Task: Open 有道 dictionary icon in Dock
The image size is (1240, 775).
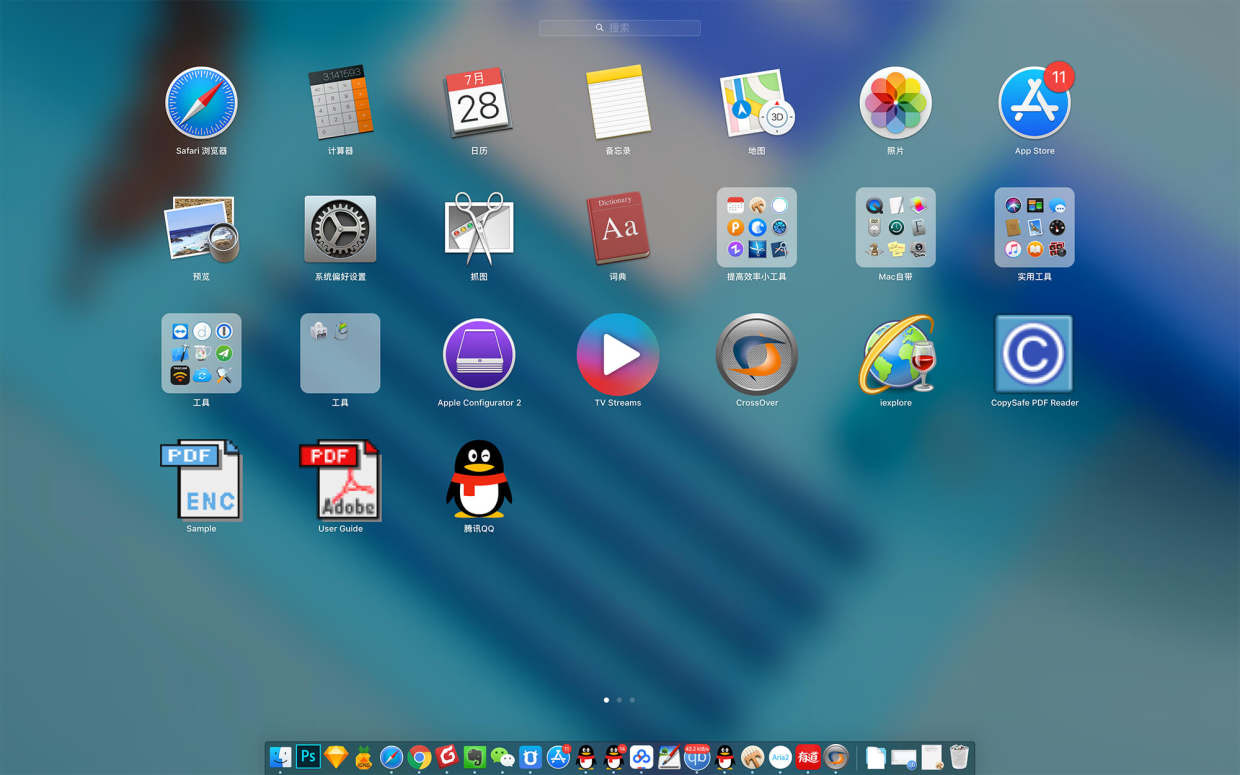Action: (808, 757)
